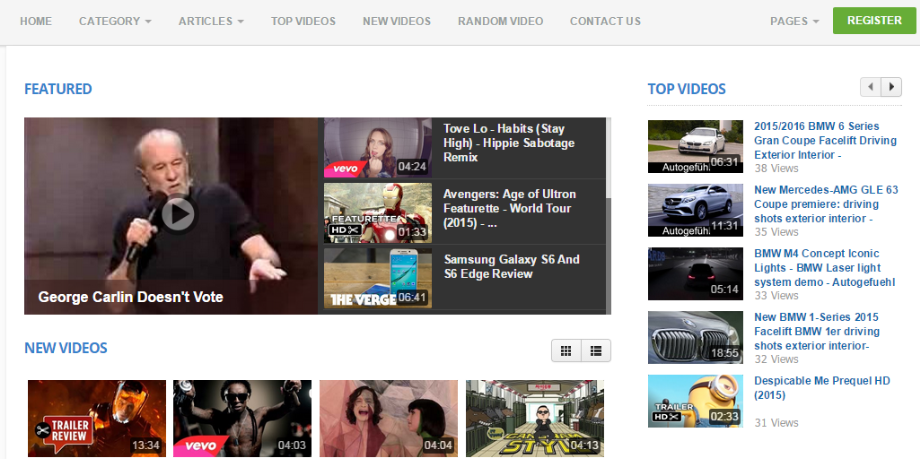
Task: Click the featured playlist scrollbar
Action: tap(608, 216)
